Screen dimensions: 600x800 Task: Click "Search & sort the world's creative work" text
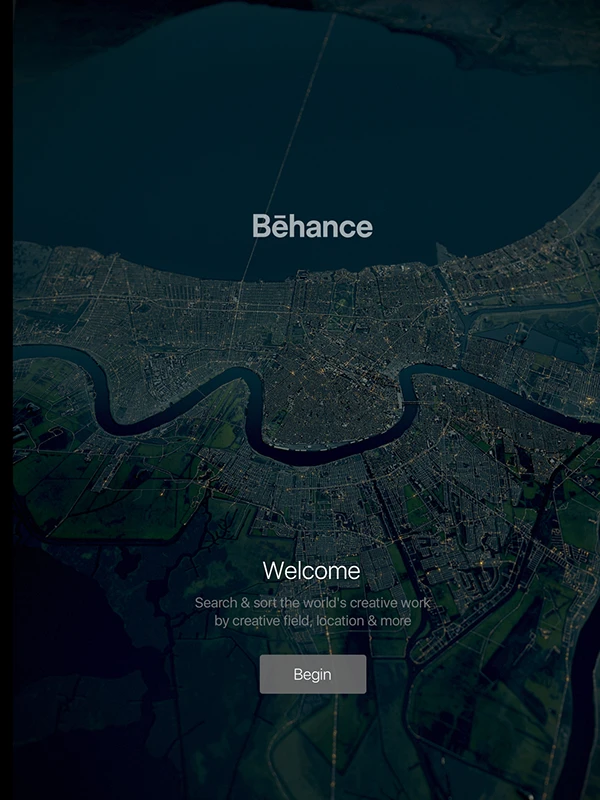pyautogui.click(x=312, y=603)
